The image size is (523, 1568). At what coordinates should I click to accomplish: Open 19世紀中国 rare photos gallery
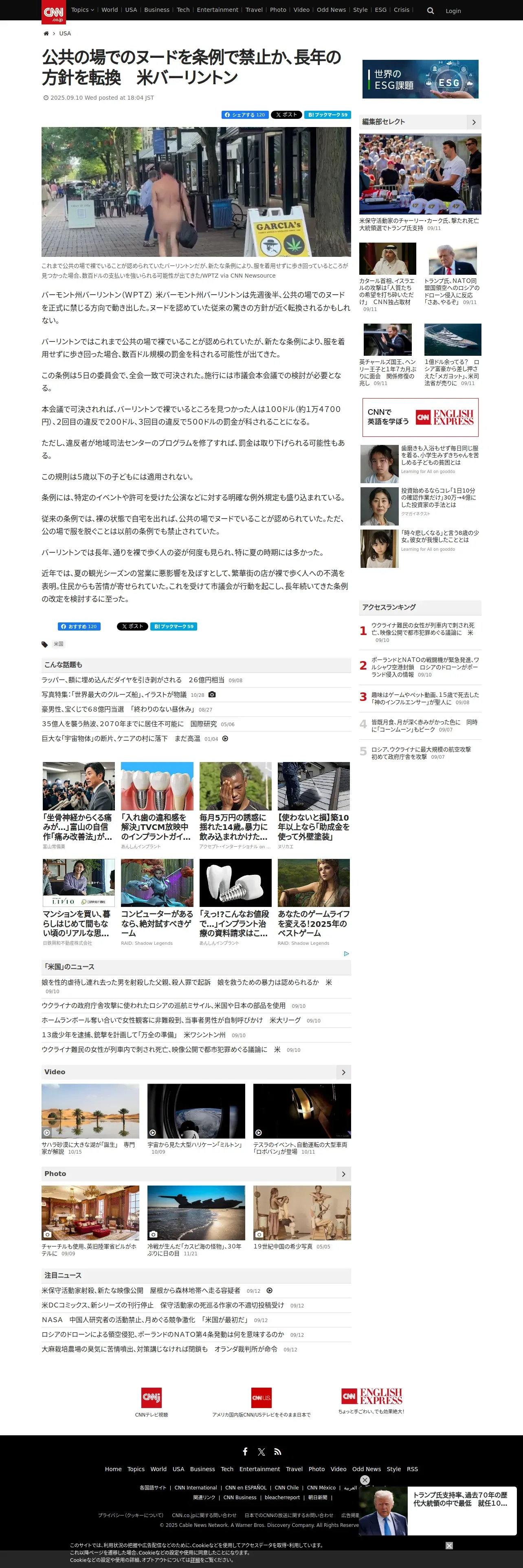[x=302, y=1213]
